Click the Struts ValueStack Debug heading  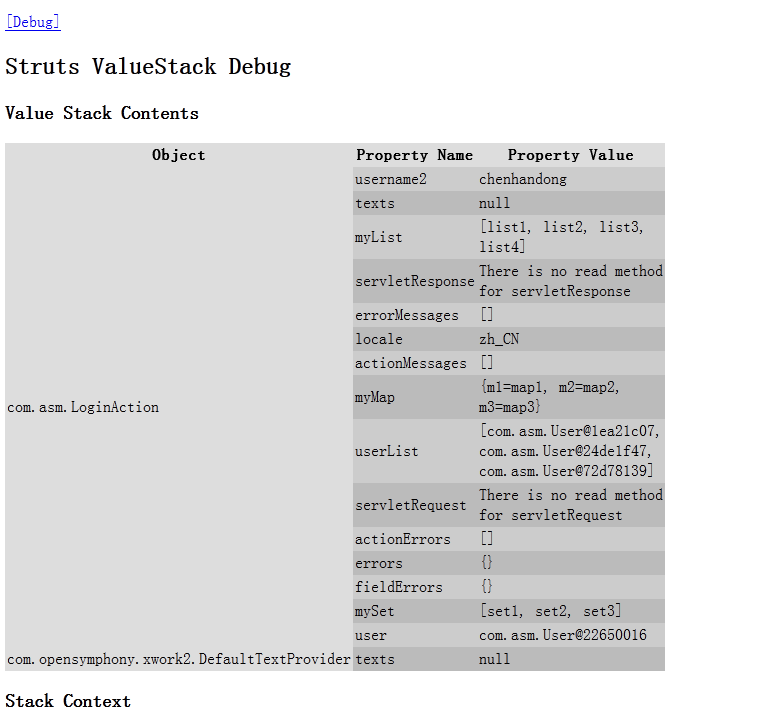pos(148,67)
